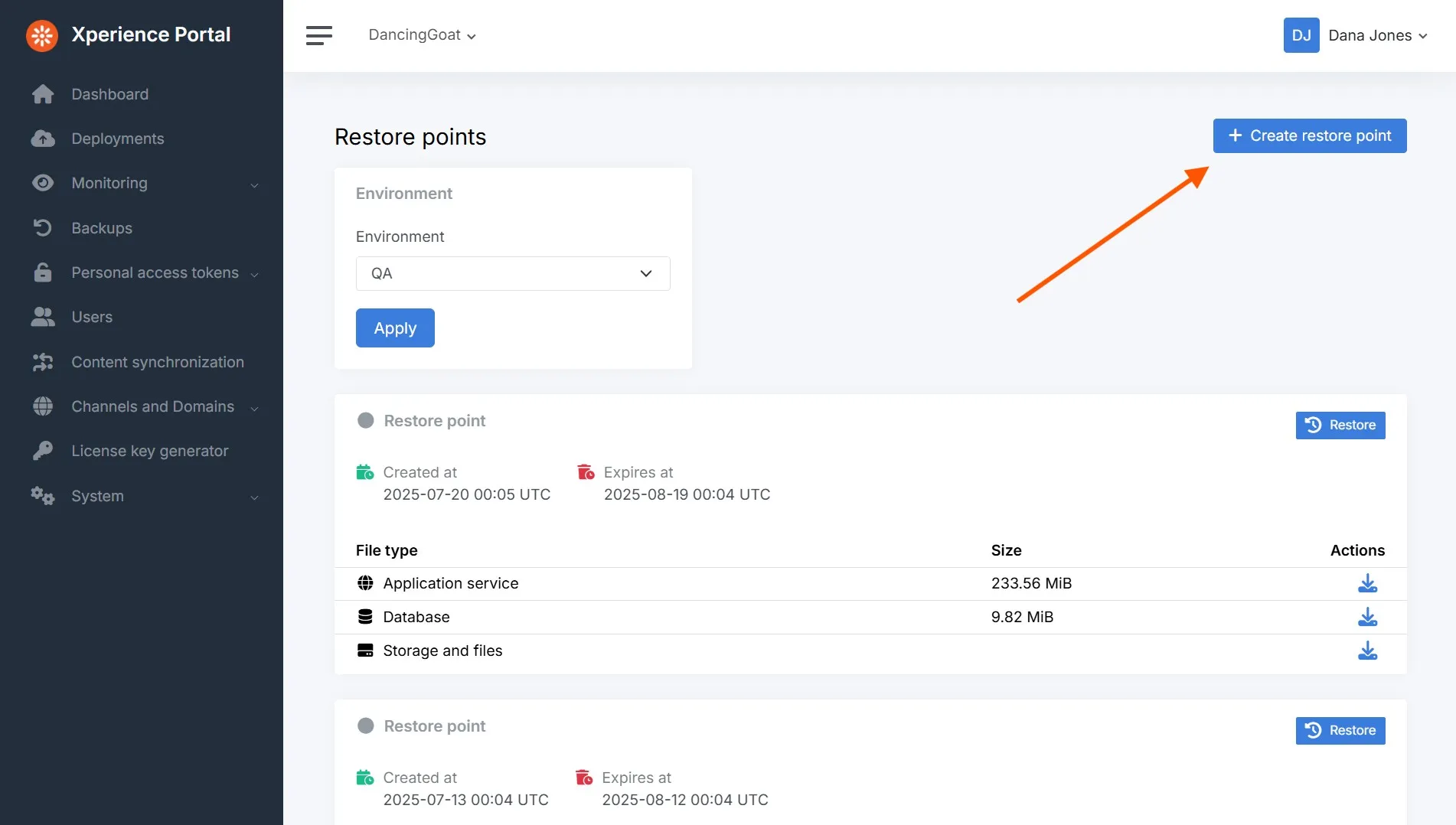Viewport: 1456px width, 825px height.
Task: Download the Database backup file
Action: click(1367, 617)
